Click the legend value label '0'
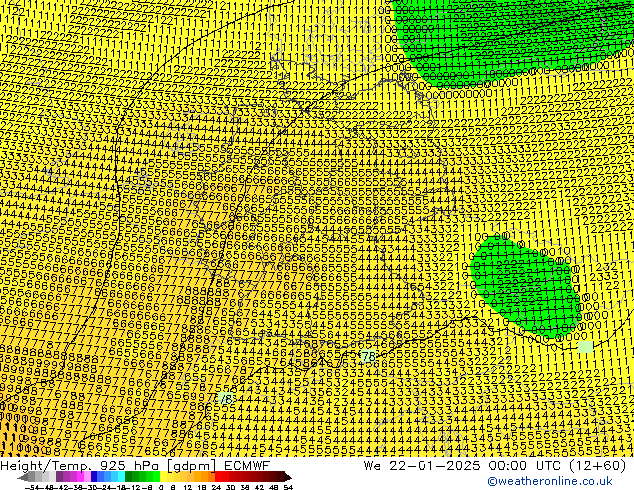Image resolution: width=634 pixels, height=490 pixels. [x=161, y=488]
